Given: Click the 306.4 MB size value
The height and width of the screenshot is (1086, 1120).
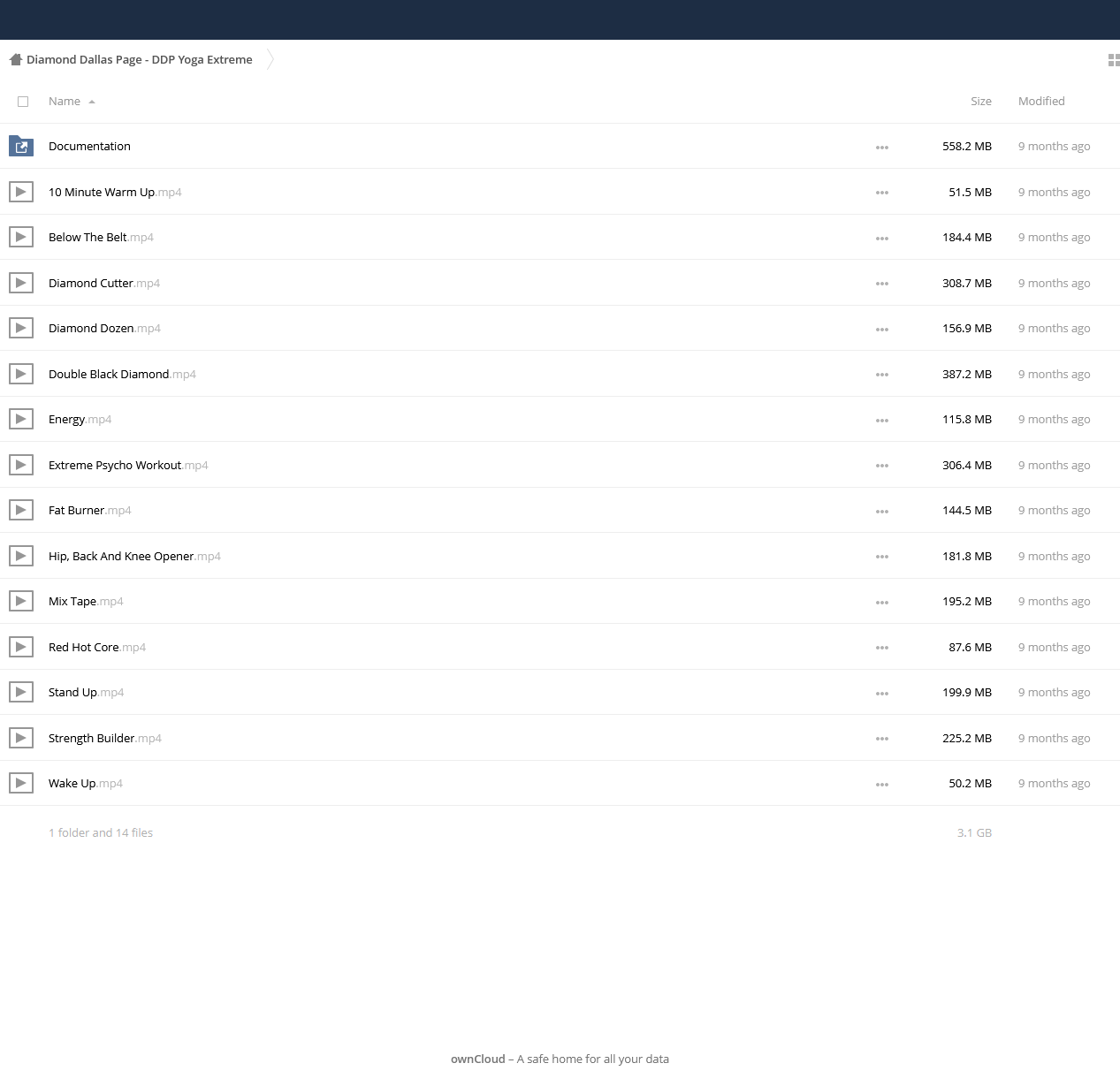Looking at the screenshot, I should coord(967,466).
